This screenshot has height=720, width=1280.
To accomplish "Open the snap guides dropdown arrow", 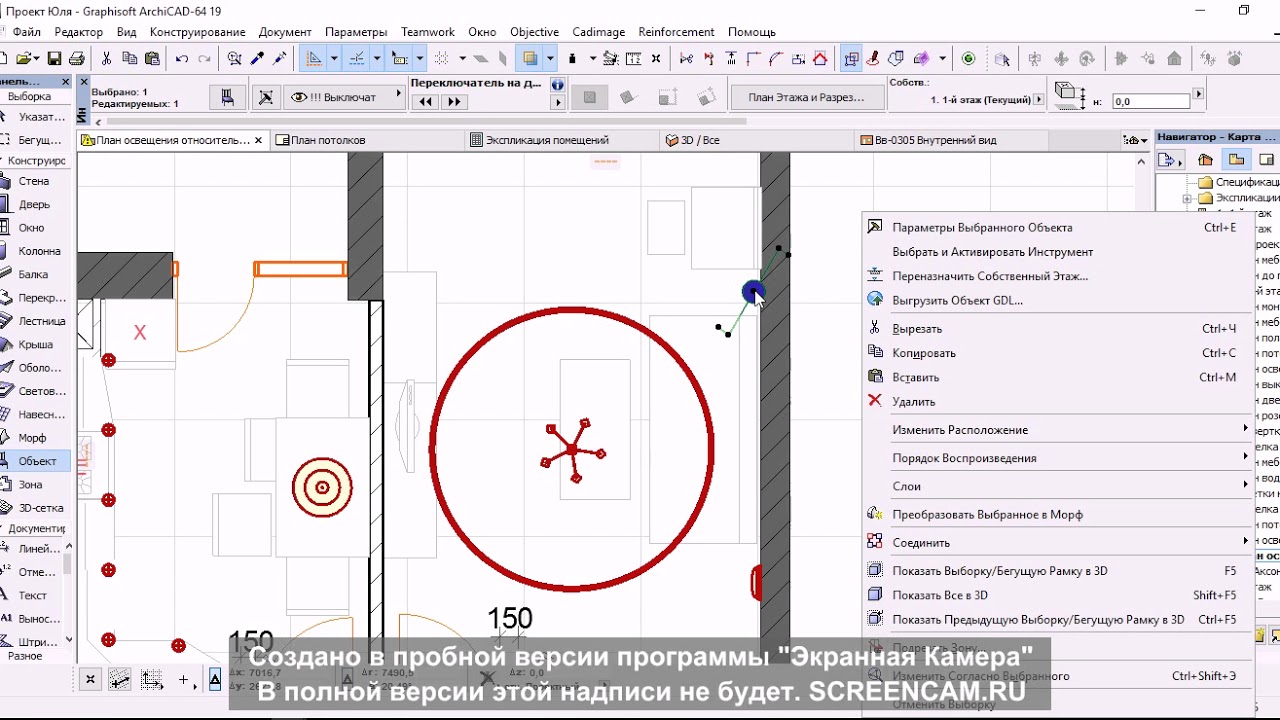I will coord(377,58).
